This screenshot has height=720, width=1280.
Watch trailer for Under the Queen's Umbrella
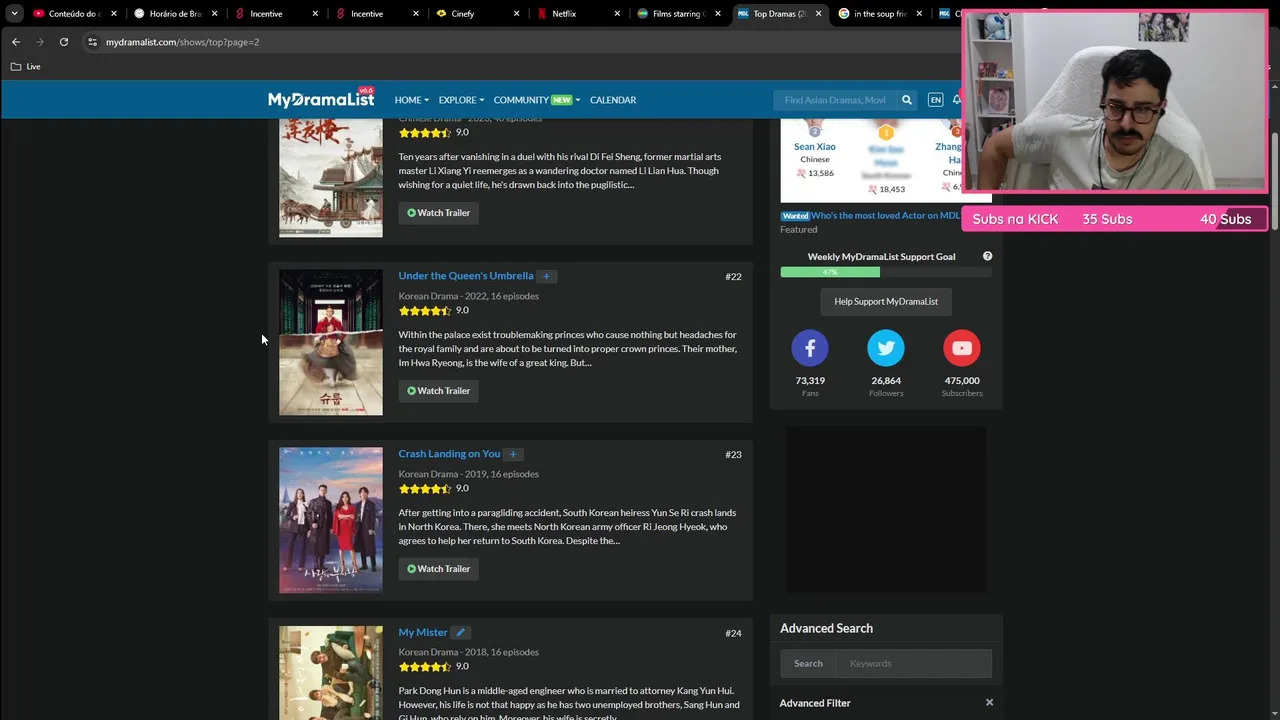pyautogui.click(x=439, y=391)
